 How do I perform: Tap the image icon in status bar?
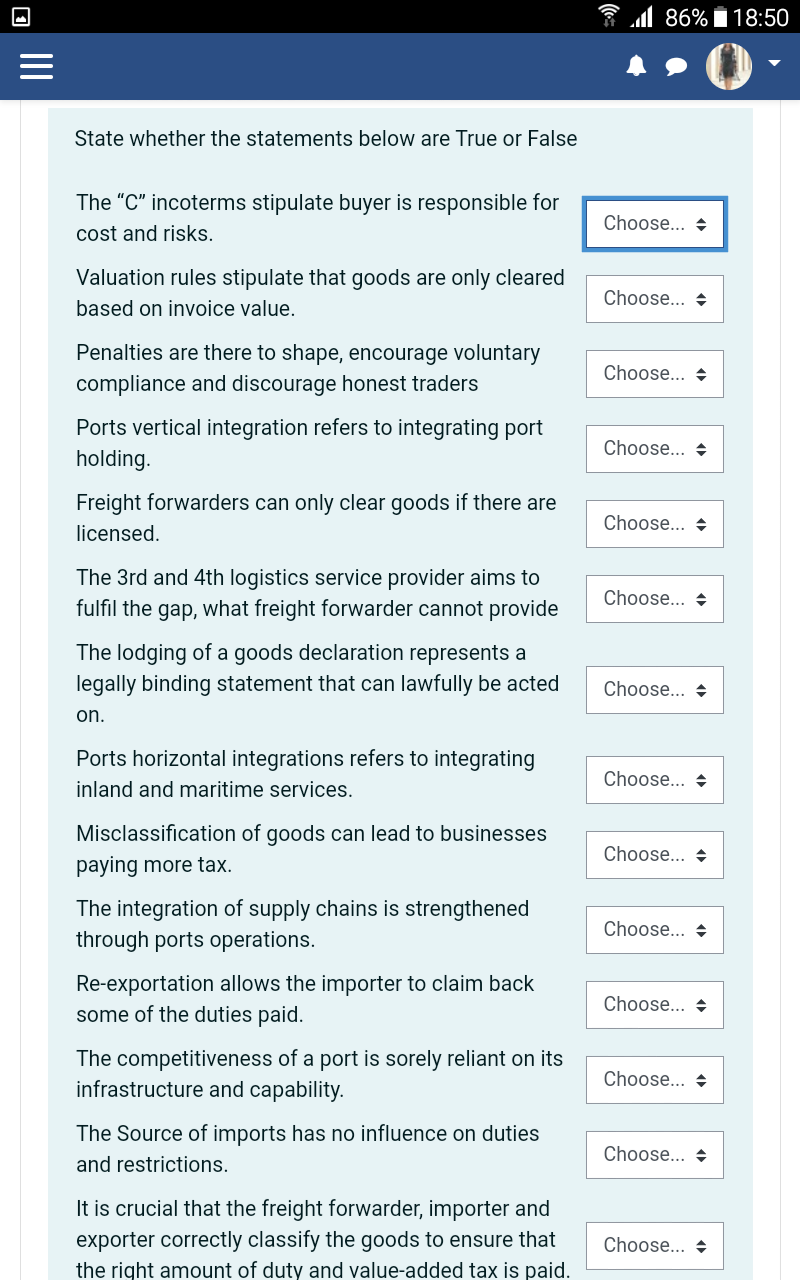20,17
